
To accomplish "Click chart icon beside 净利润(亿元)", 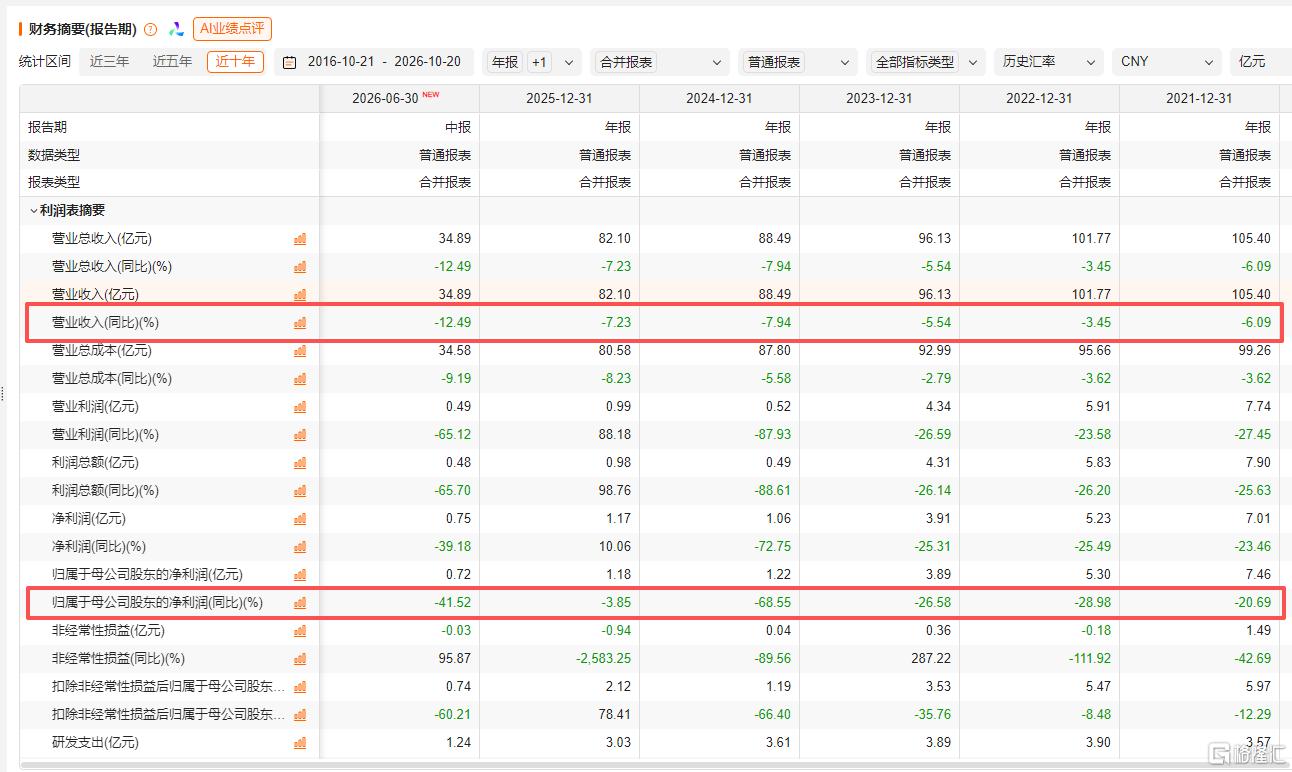I will coord(300,519).
